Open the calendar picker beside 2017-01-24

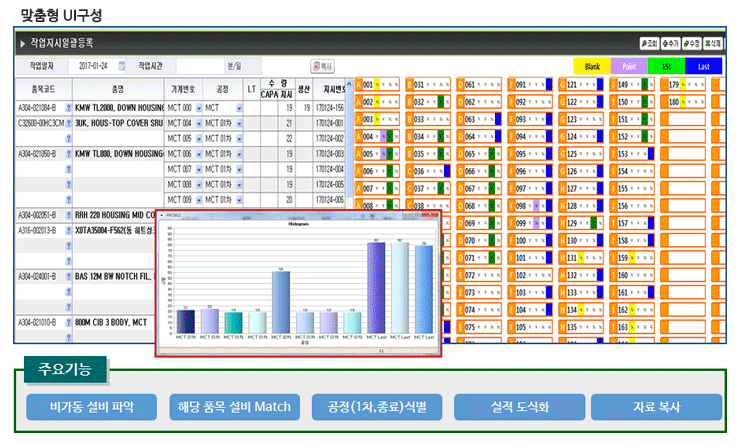122,66
